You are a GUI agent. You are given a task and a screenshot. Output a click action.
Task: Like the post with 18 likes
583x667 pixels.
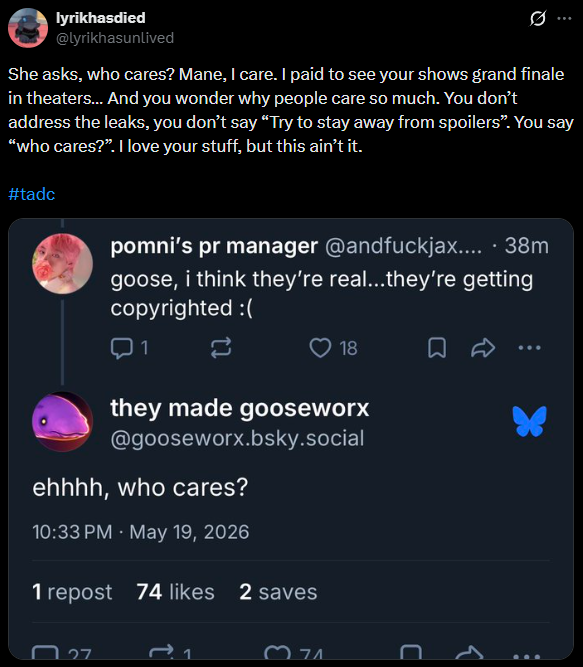pyautogui.click(x=320, y=348)
